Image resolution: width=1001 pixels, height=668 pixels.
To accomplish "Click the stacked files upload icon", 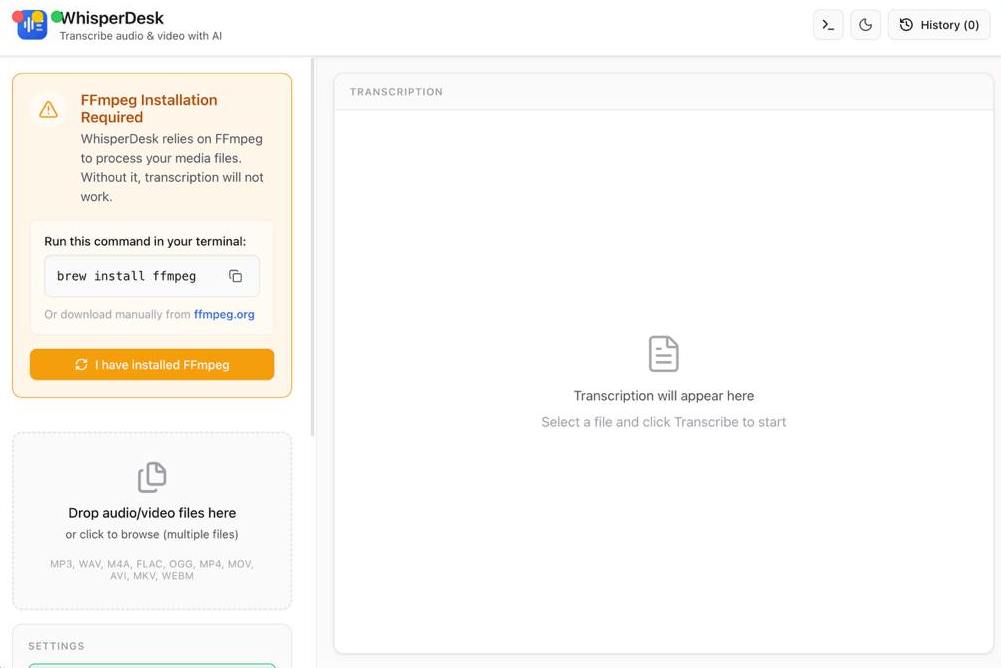I will pos(152,477).
